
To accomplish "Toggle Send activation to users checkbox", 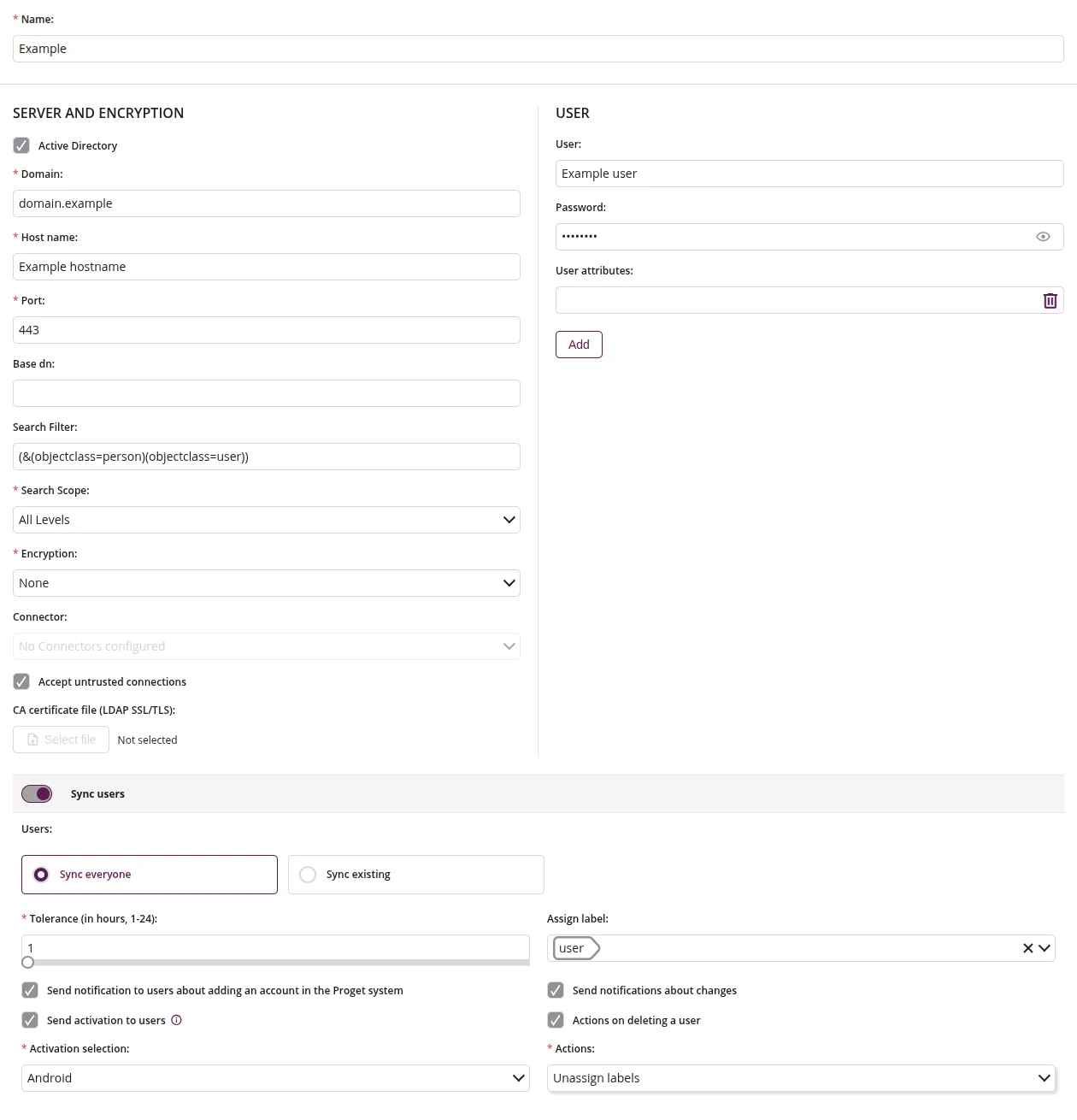I will tap(30, 1020).
